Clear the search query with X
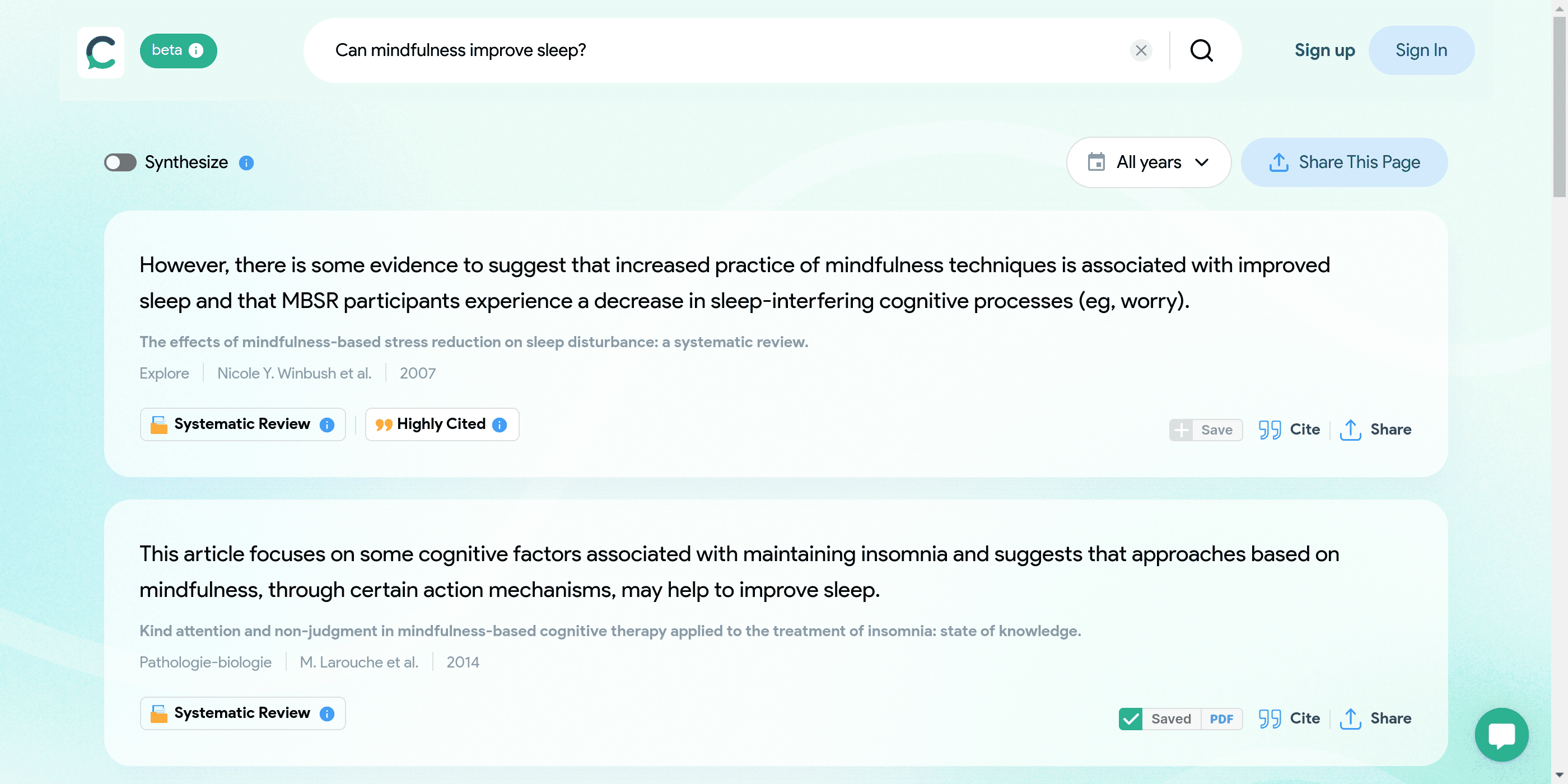 (x=1141, y=50)
